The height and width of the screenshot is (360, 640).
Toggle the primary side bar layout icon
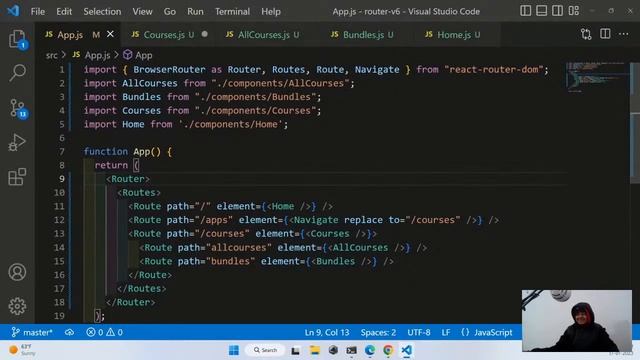[525, 11]
